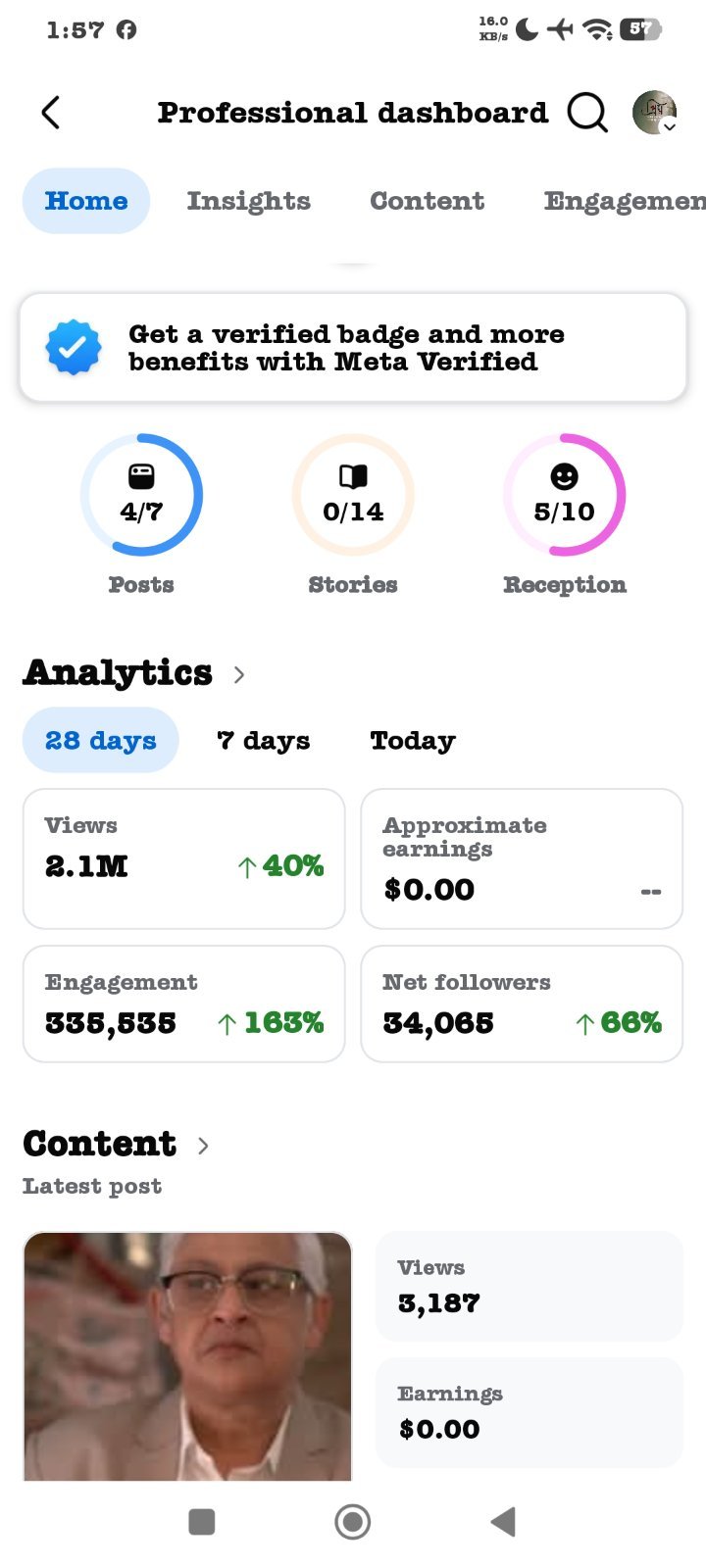Tap the Meta Verified blue badge icon
The height and width of the screenshot is (1568, 706).
(74, 348)
